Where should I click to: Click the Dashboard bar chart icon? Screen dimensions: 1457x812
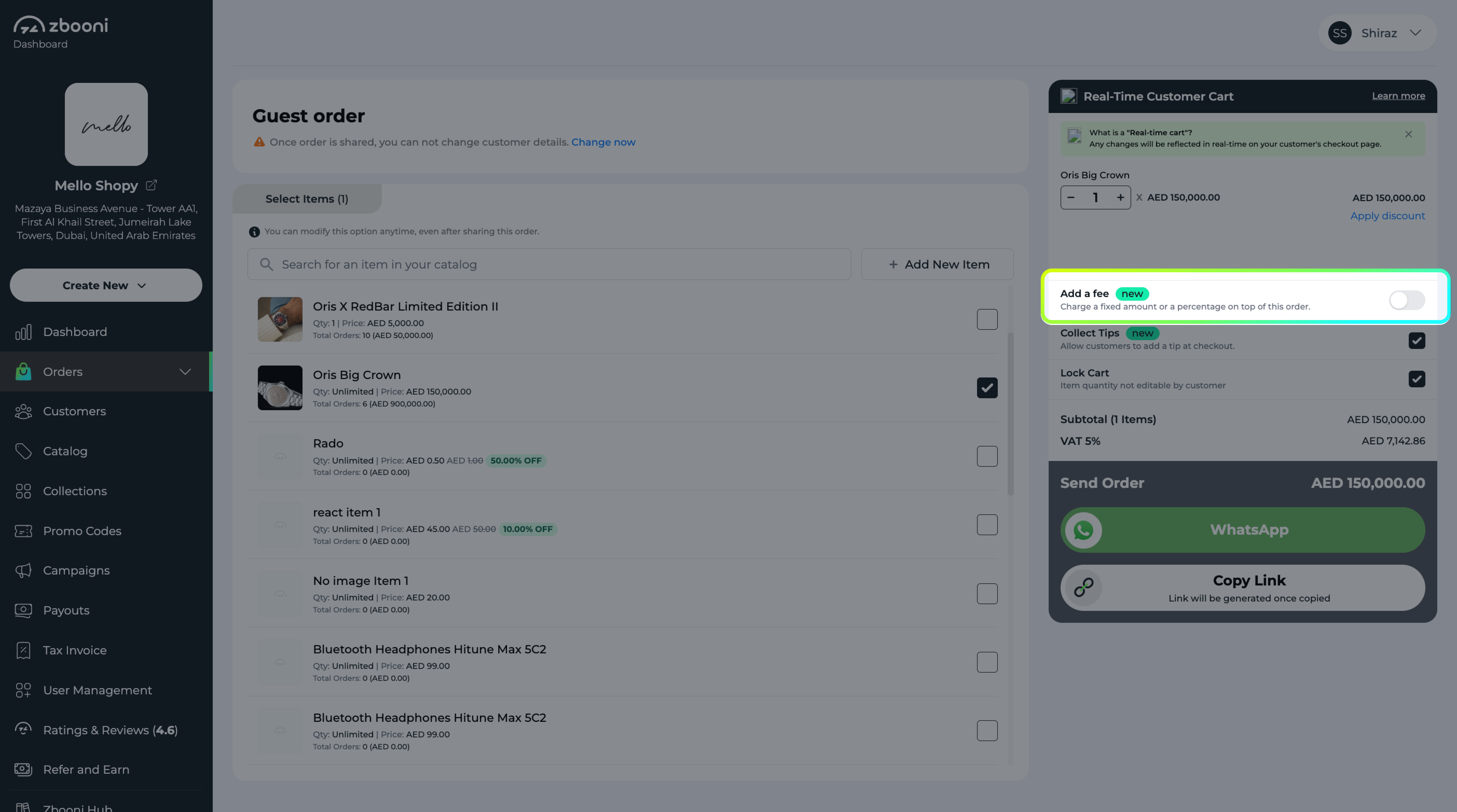(x=23, y=332)
